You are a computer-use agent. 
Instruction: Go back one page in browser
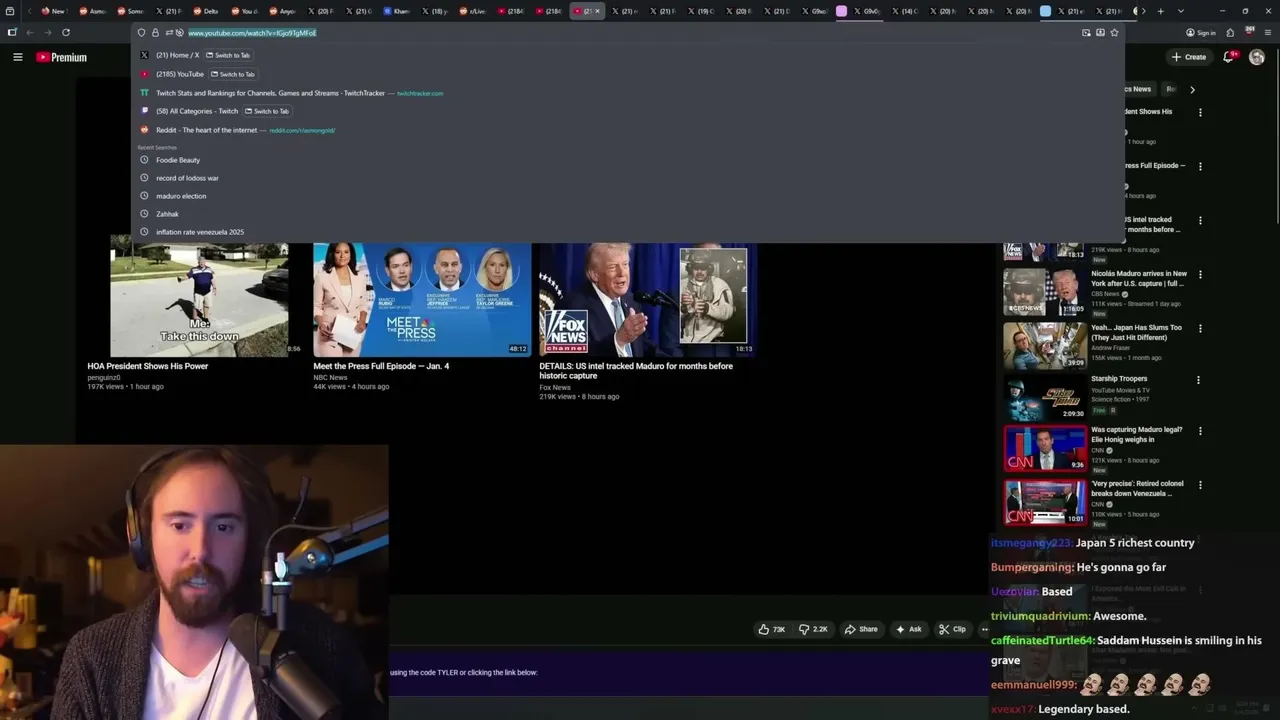(x=30, y=32)
